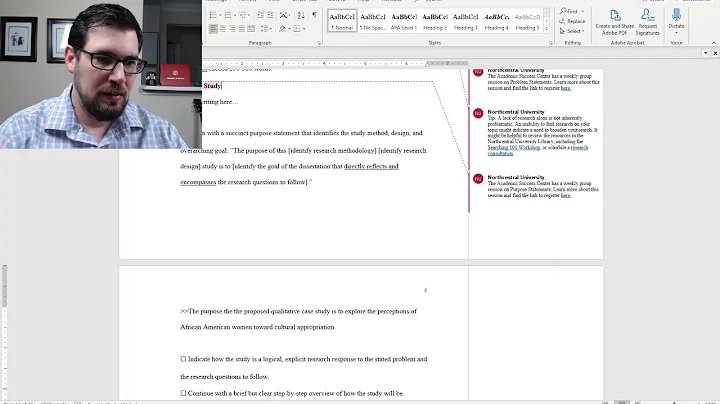720x404 pixels.
Task: Justify the paragraph text
Action: click(x=242, y=28)
